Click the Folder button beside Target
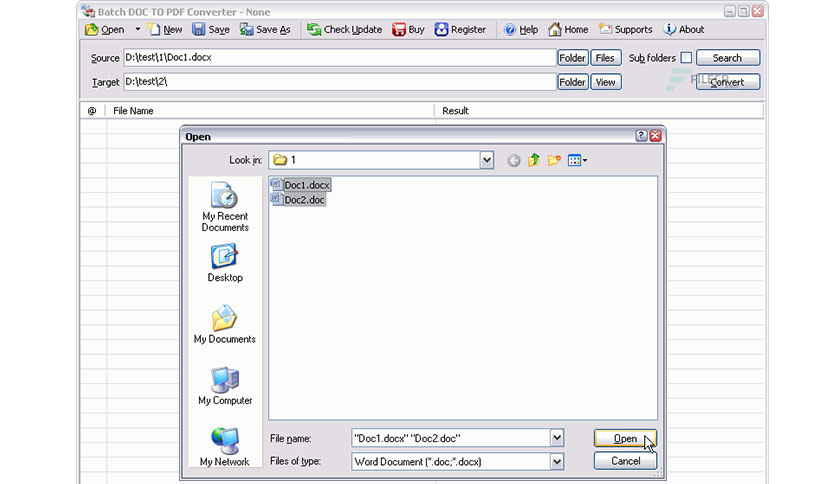Screen dimensions: 836x484 [573, 82]
